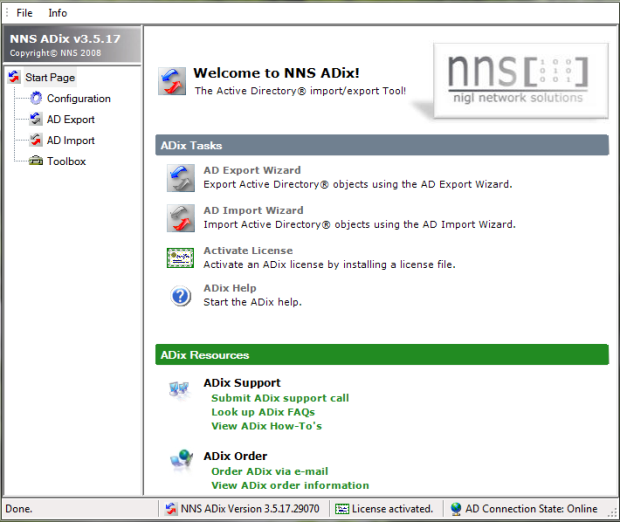Image resolution: width=620 pixels, height=522 pixels.
Task: Click Export Active Directory objects description text
Action: [358, 184]
